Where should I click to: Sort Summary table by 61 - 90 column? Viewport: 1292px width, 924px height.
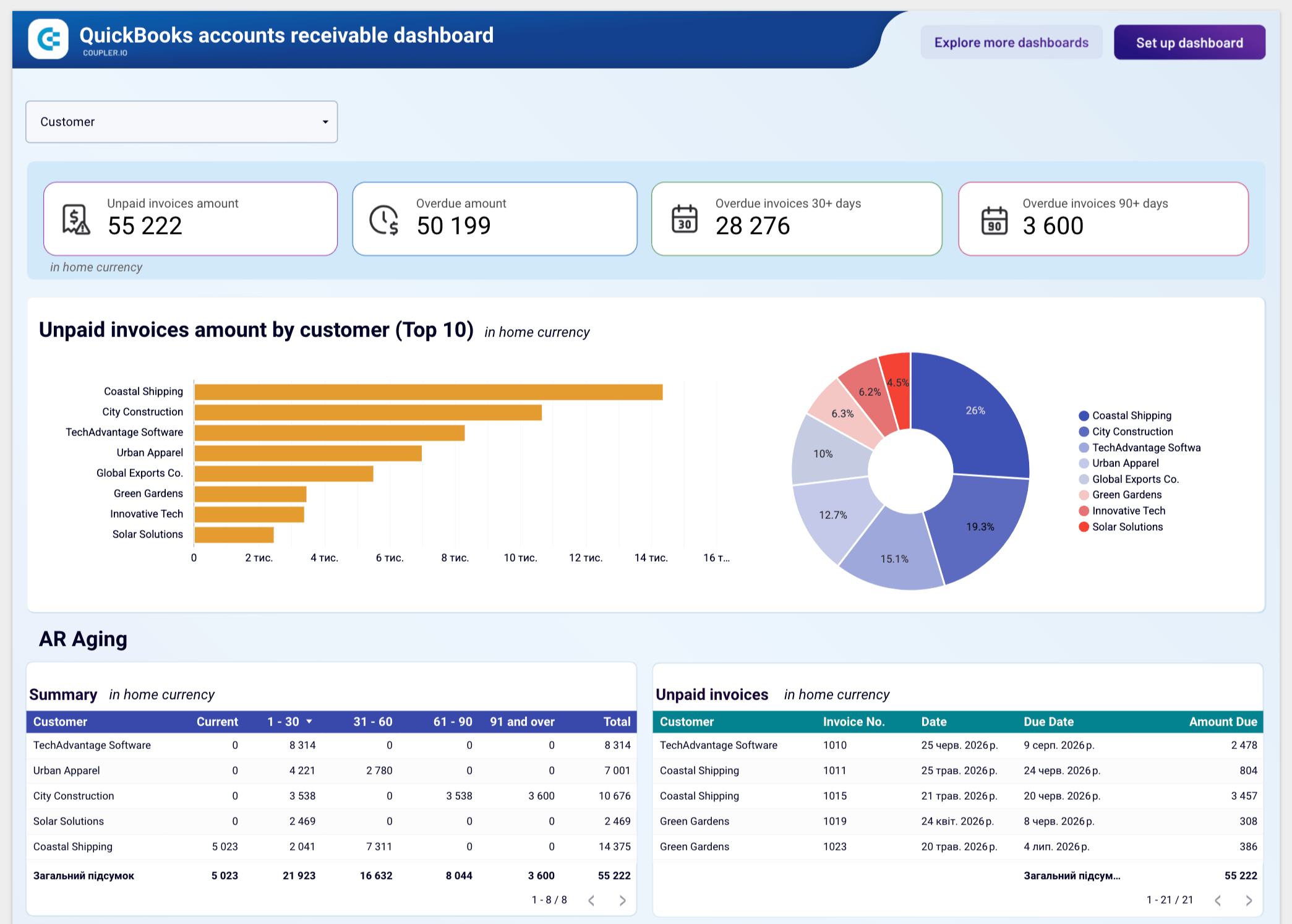[453, 722]
